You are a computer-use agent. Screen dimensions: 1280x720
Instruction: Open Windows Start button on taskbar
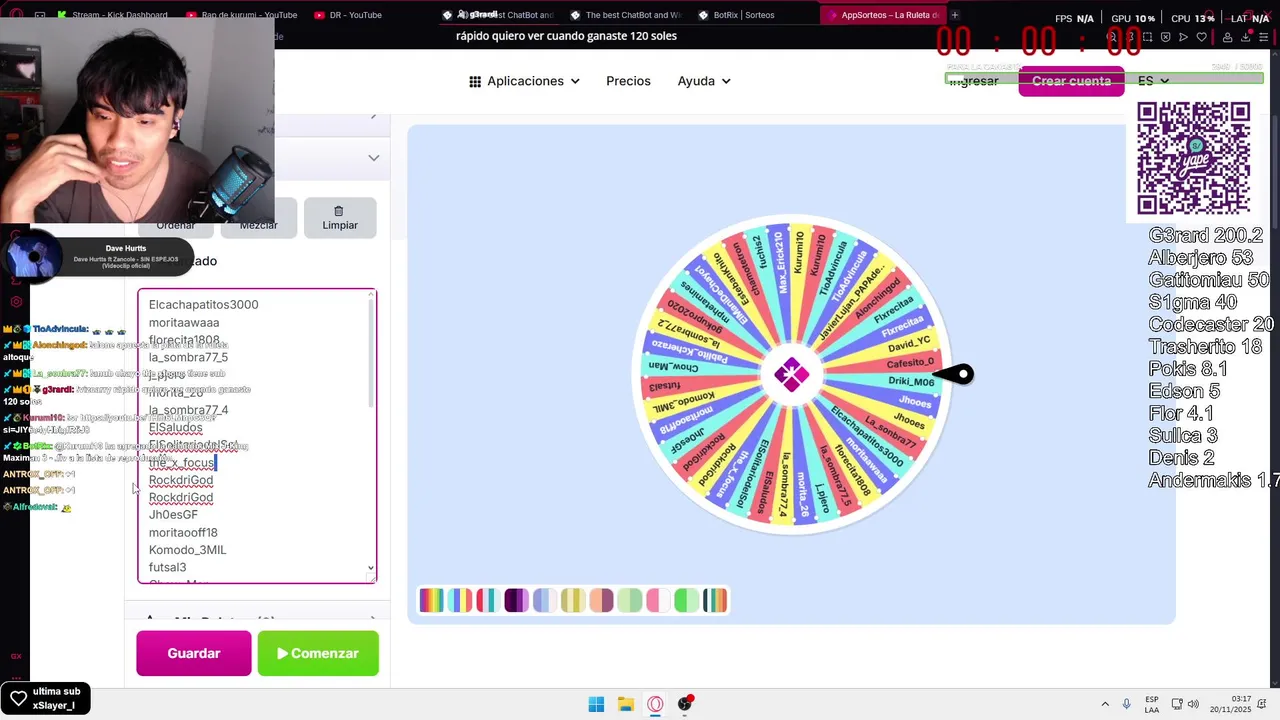pos(596,704)
